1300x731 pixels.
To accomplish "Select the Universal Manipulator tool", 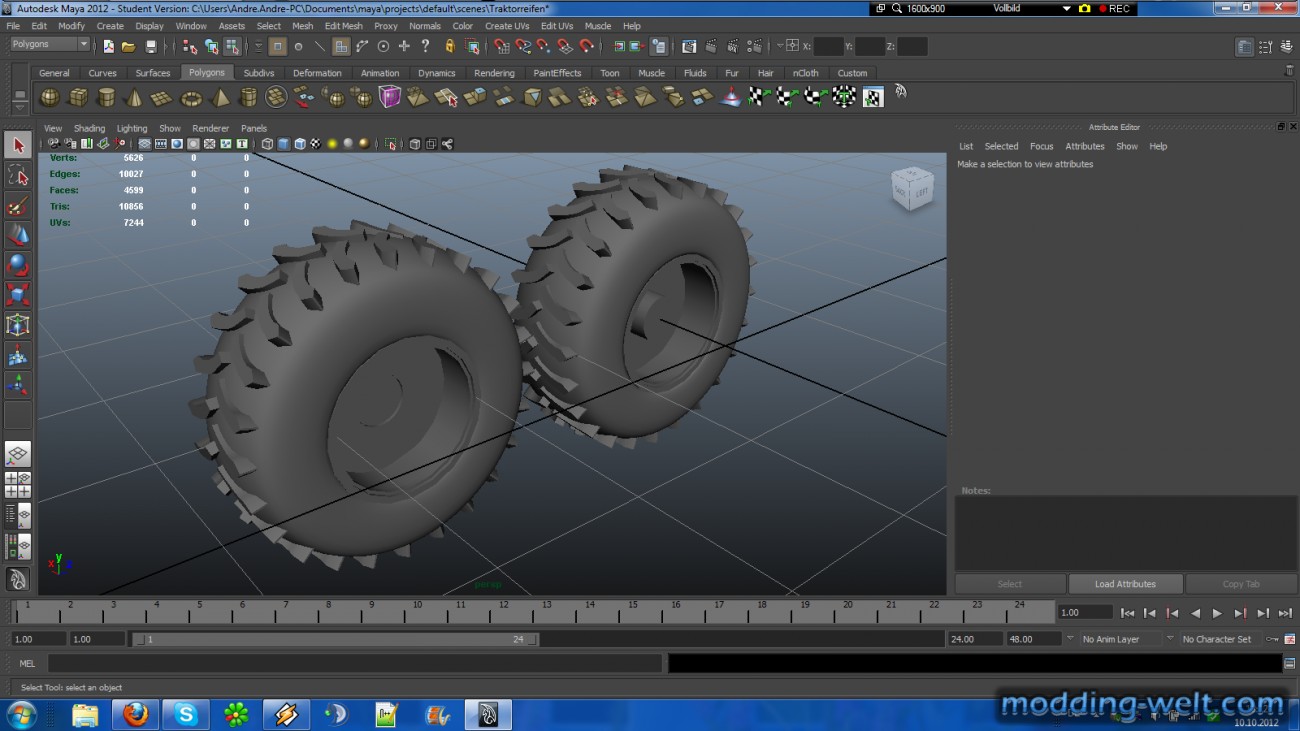I will 18,325.
